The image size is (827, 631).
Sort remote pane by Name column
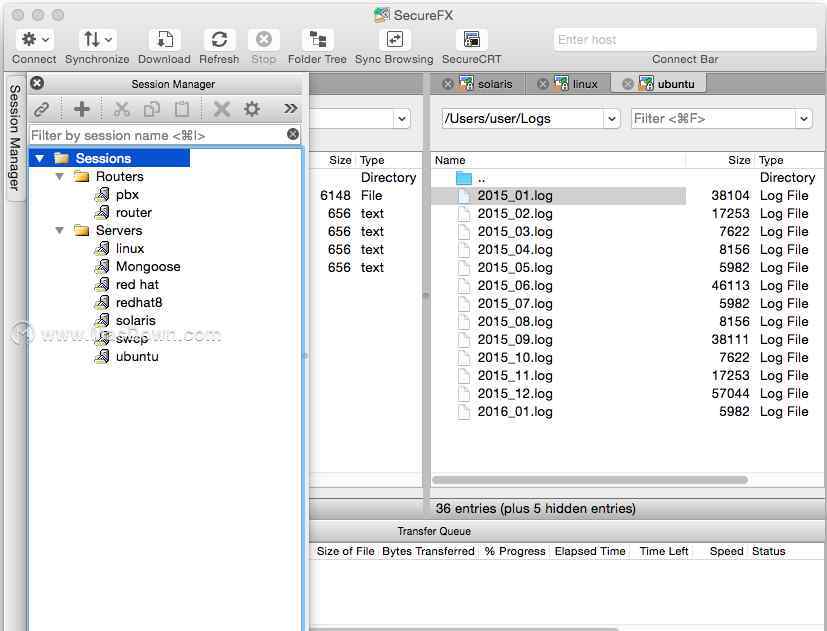tap(559, 160)
